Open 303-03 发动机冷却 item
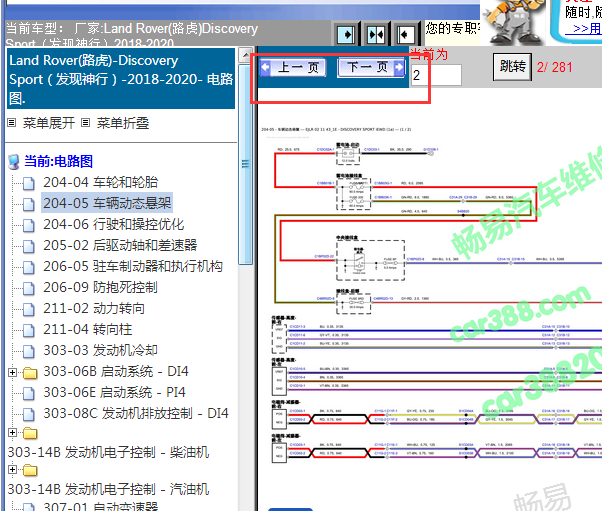602x511 pixels. pyautogui.click(x=100, y=350)
